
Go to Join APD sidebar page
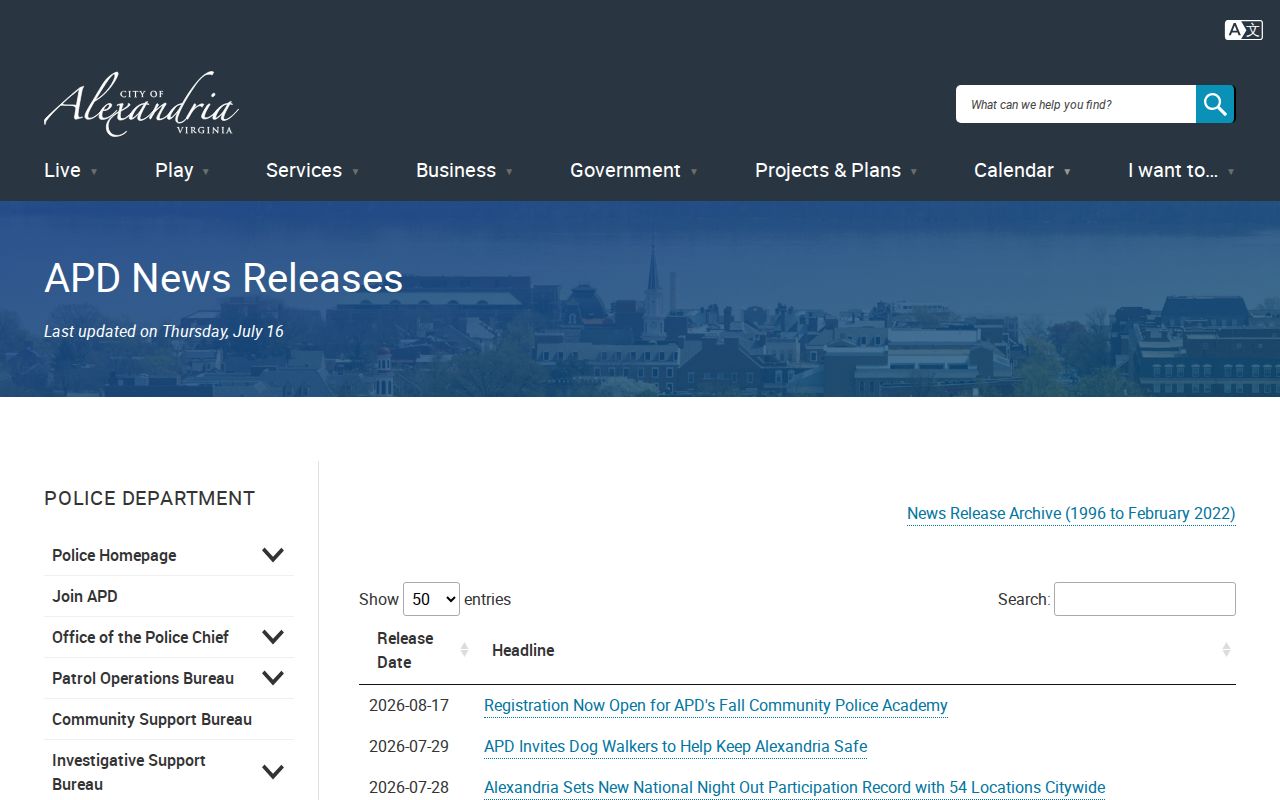tap(85, 596)
